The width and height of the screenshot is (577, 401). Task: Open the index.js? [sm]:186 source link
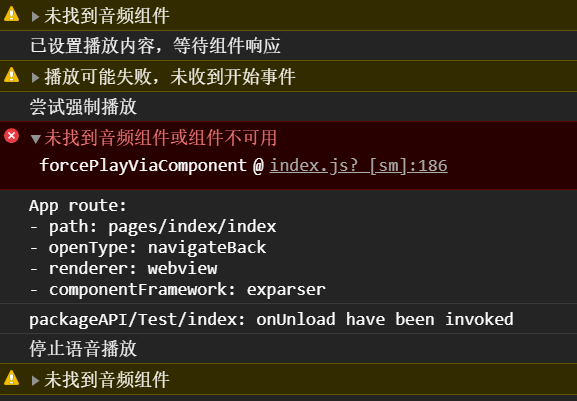(358, 166)
